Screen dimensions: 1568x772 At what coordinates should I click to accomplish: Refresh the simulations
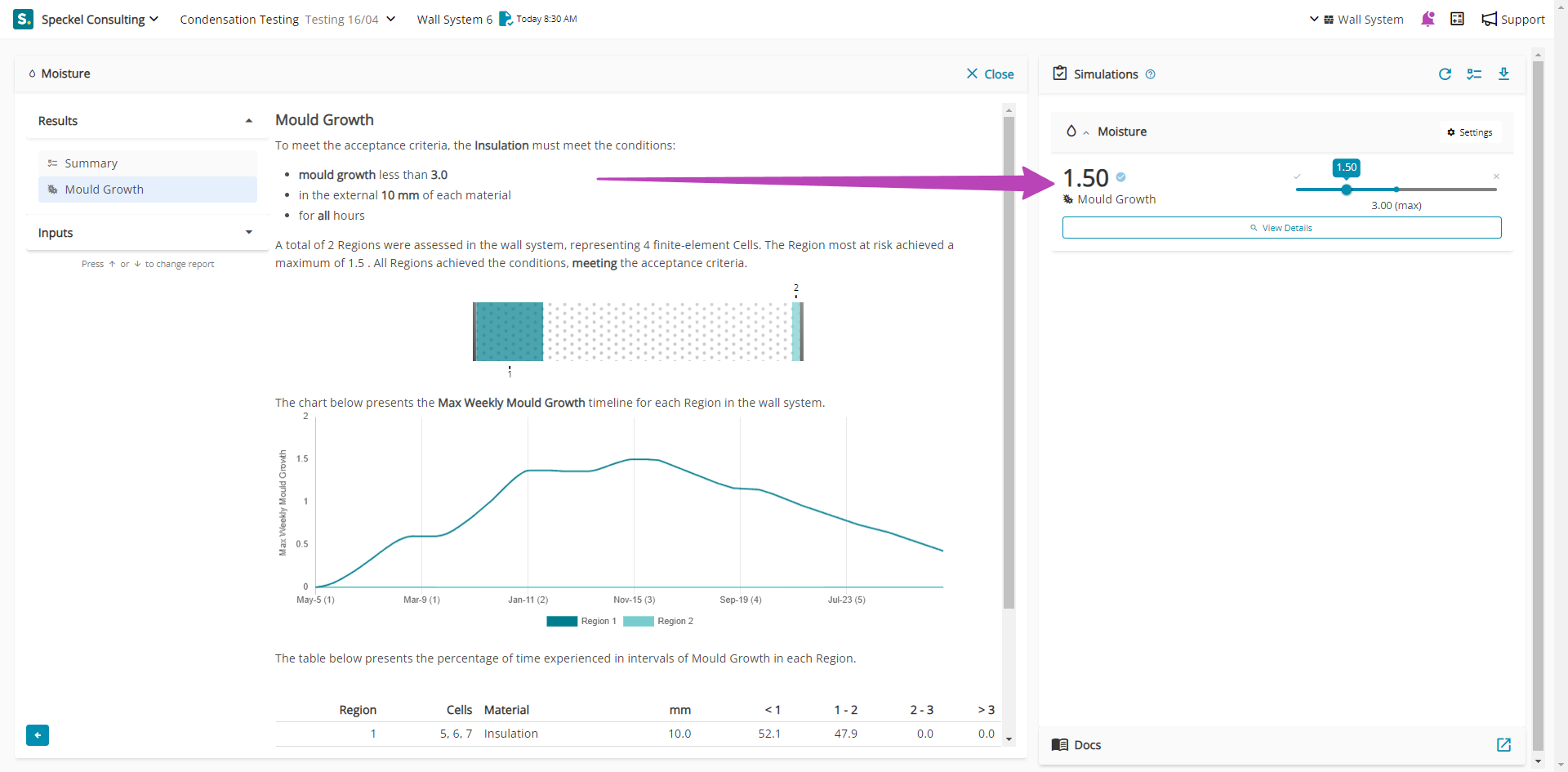[x=1445, y=74]
